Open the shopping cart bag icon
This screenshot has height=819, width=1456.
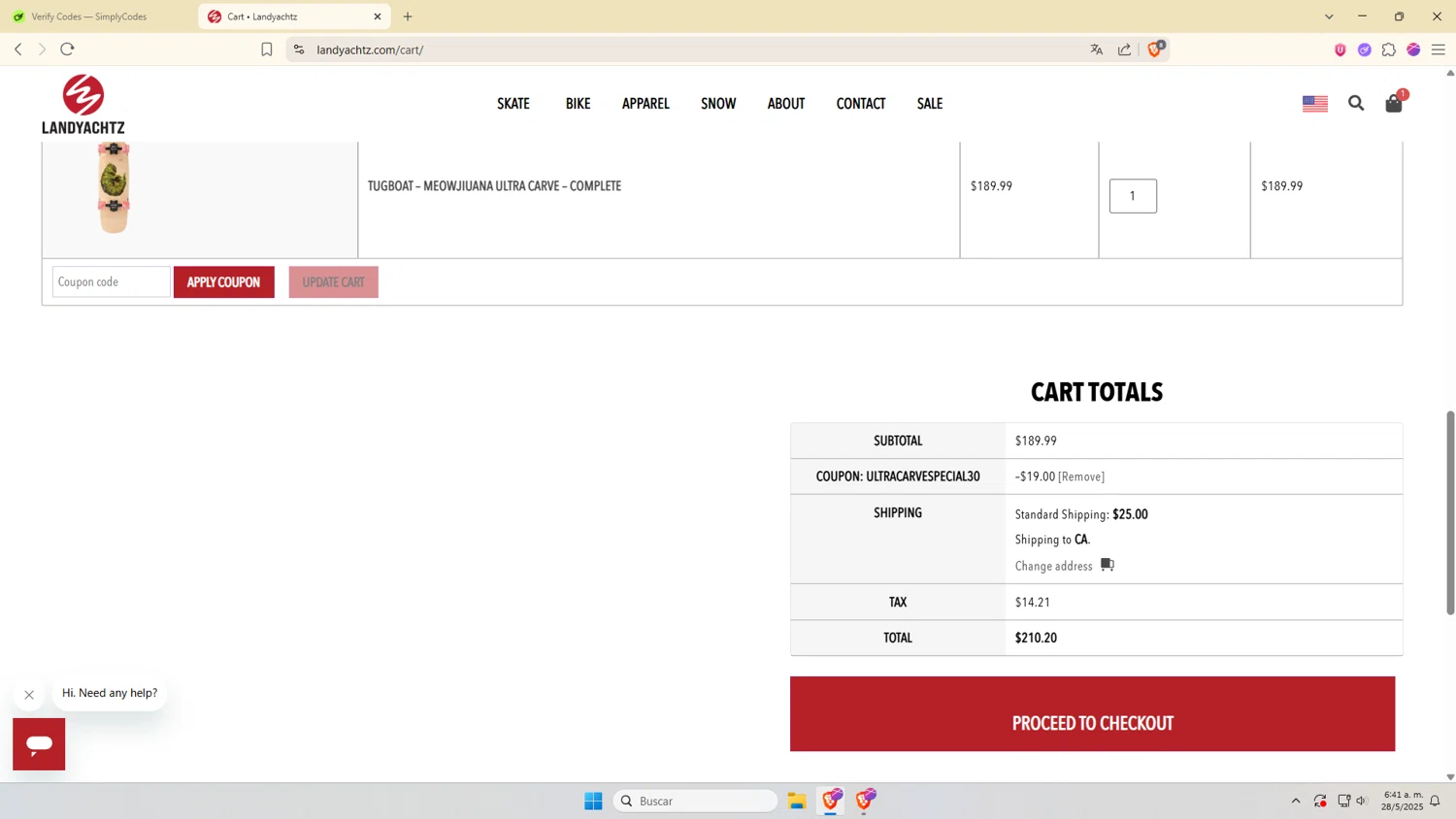point(1394,103)
